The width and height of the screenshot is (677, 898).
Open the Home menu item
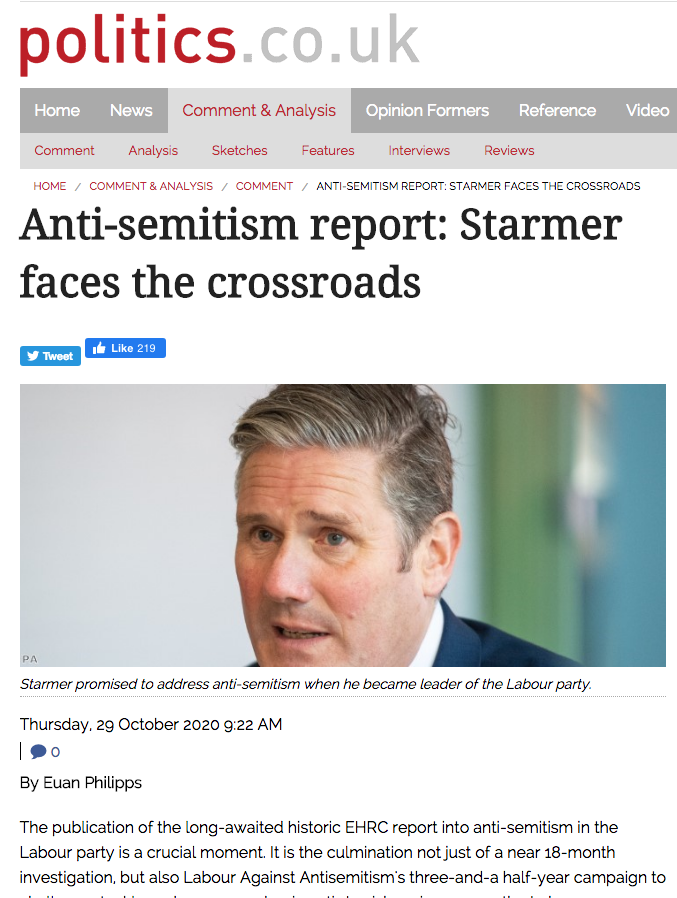click(57, 110)
